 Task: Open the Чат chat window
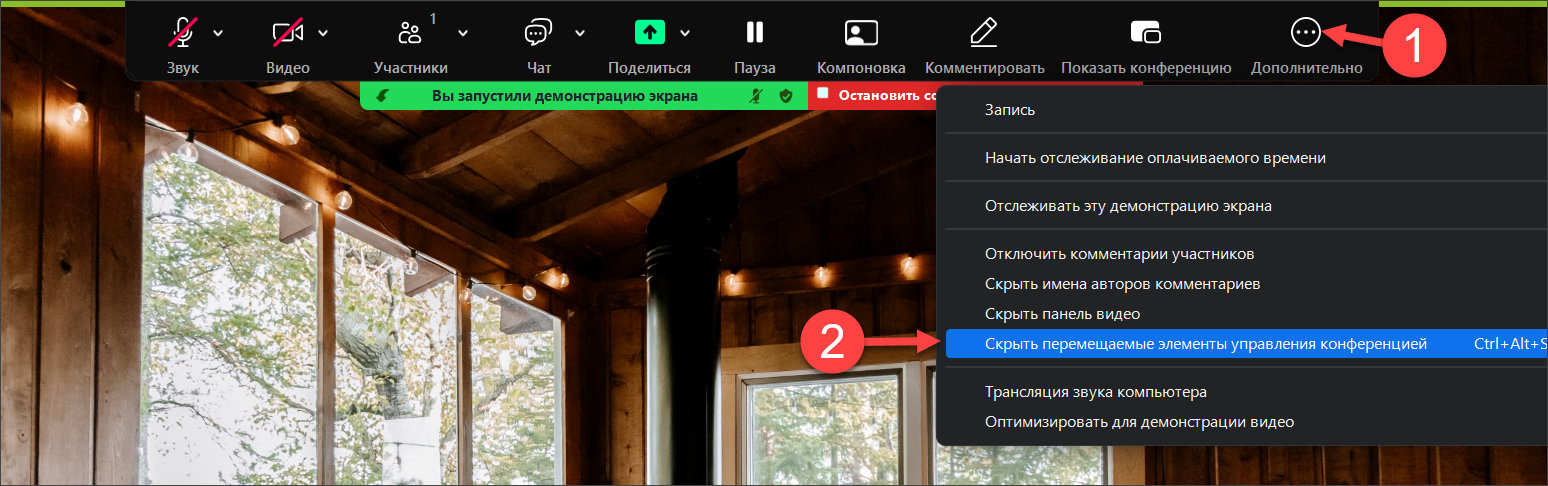pyautogui.click(x=538, y=34)
